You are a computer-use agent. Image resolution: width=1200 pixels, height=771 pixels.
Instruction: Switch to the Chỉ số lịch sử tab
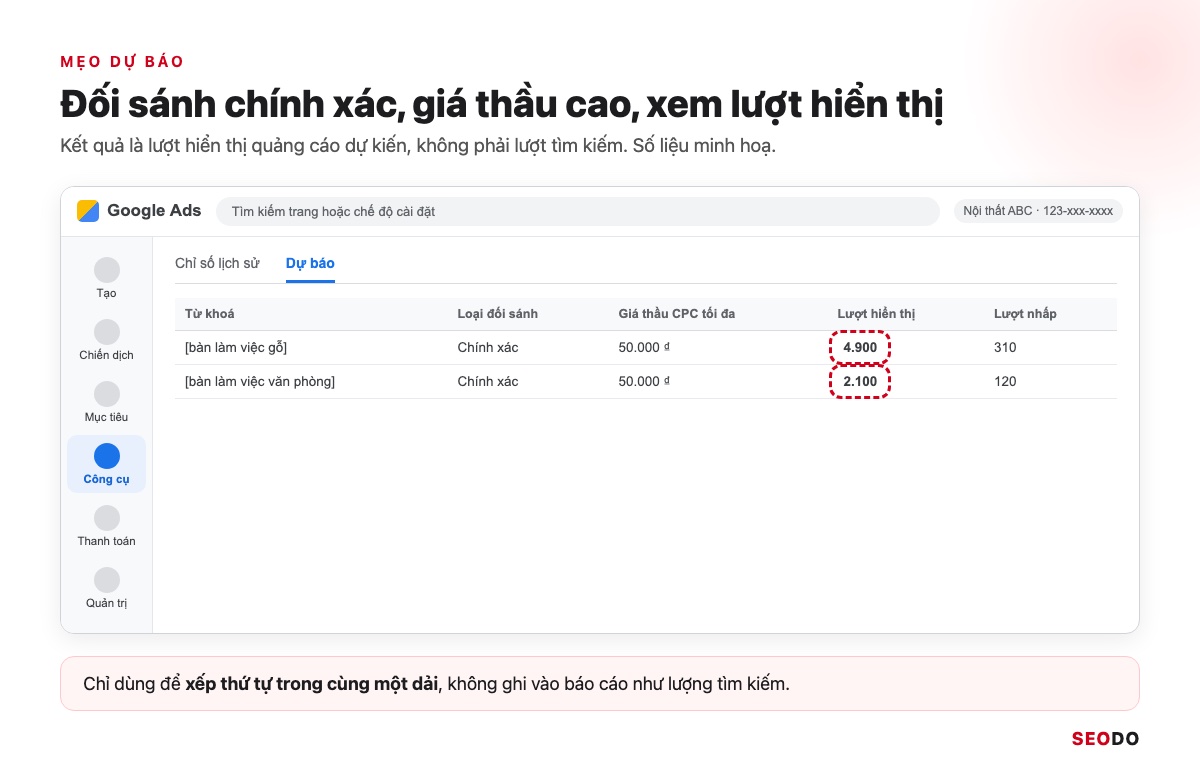(217, 263)
